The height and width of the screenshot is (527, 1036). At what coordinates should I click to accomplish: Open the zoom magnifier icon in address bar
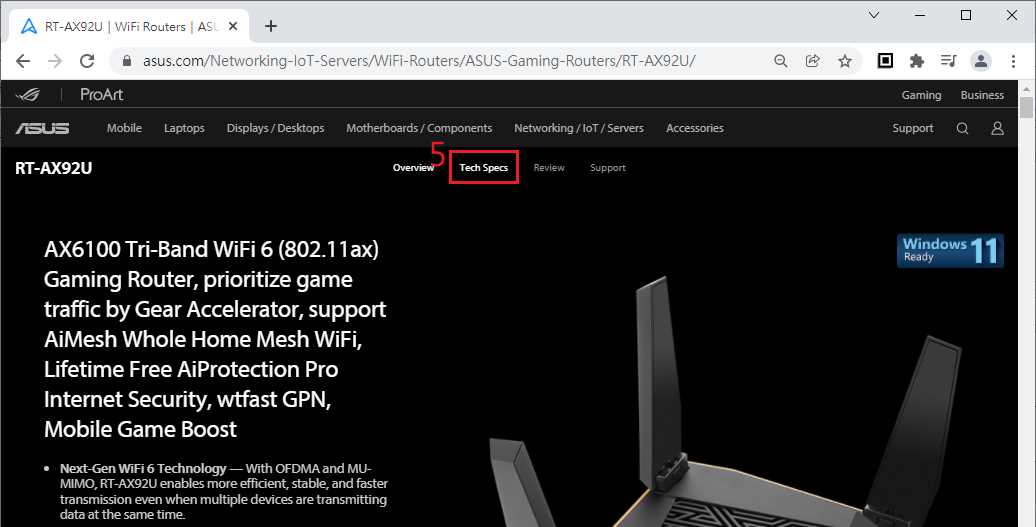781,61
